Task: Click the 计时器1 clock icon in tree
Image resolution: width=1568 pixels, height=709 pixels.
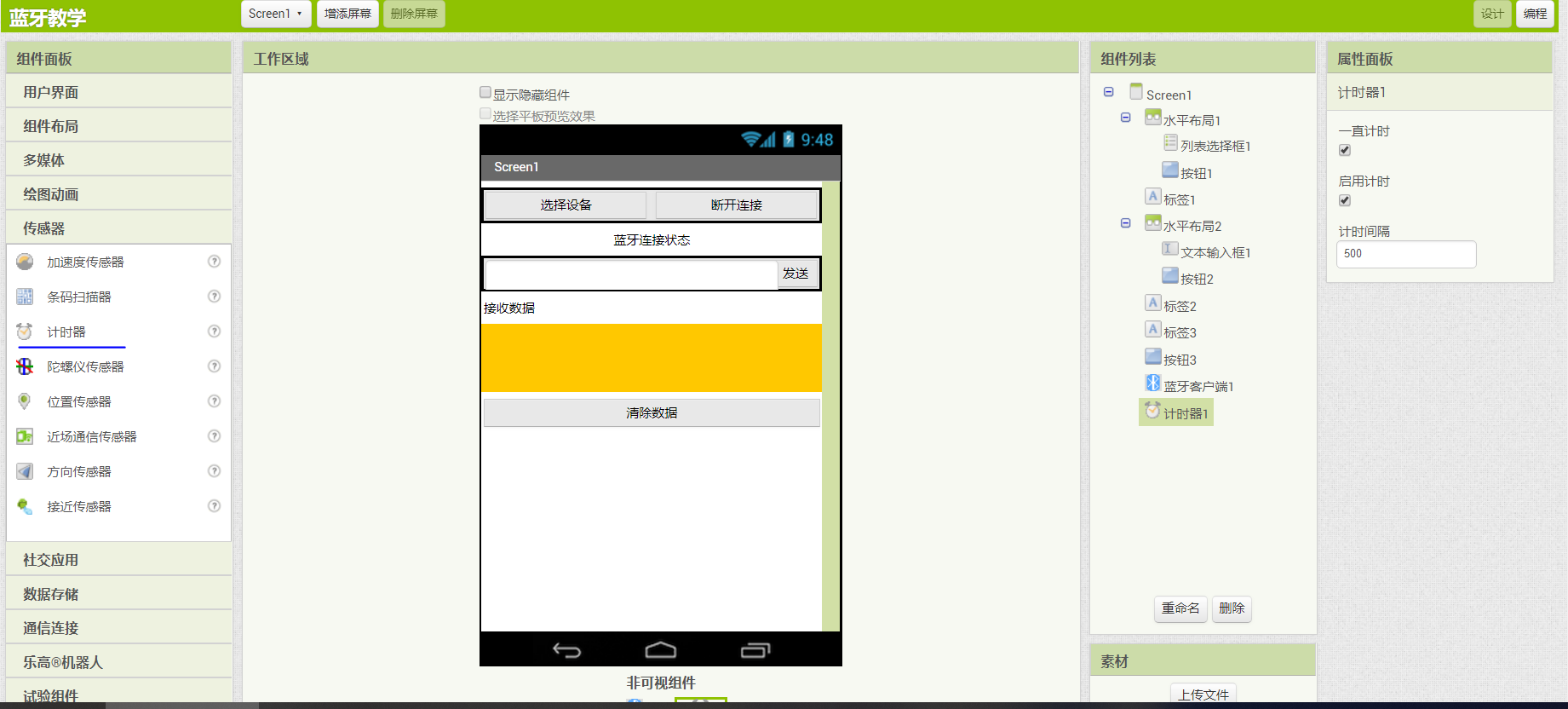Action: point(1153,411)
